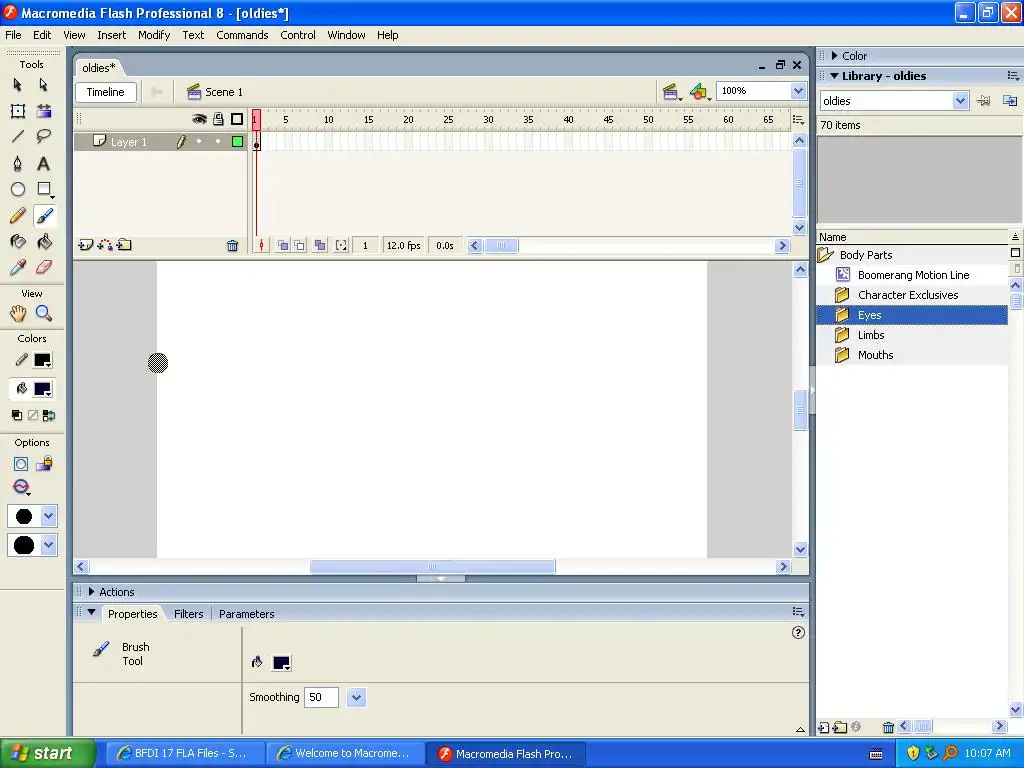Toggle Onion Skin Outlines button
The image size is (1024, 768).
(x=300, y=246)
